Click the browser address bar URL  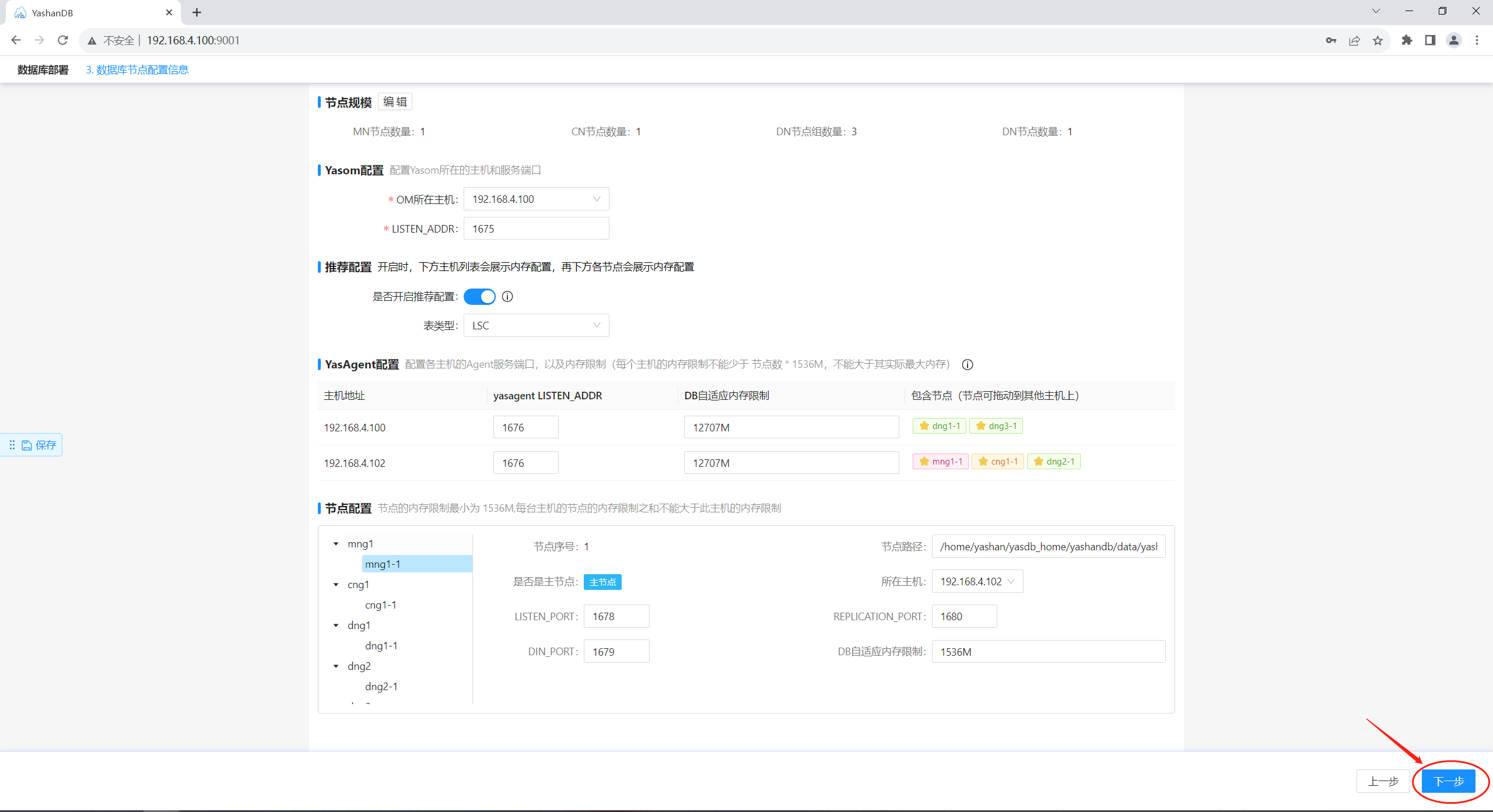pyautogui.click(x=193, y=40)
